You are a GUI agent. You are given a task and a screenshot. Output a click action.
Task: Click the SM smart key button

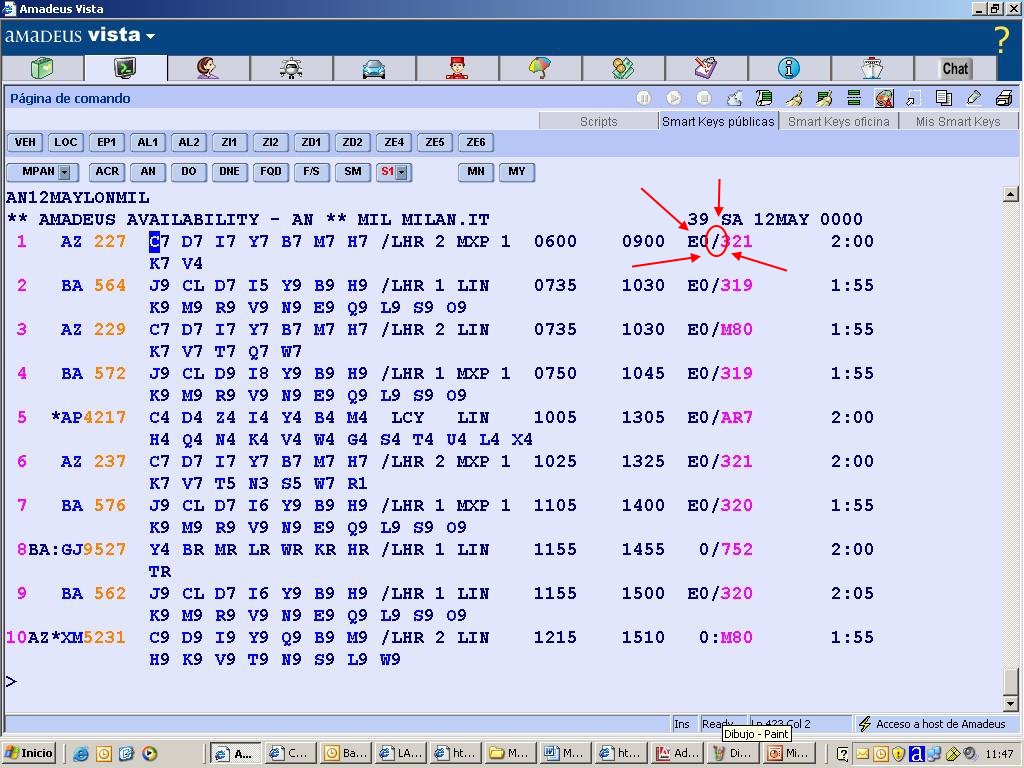[353, 172]
